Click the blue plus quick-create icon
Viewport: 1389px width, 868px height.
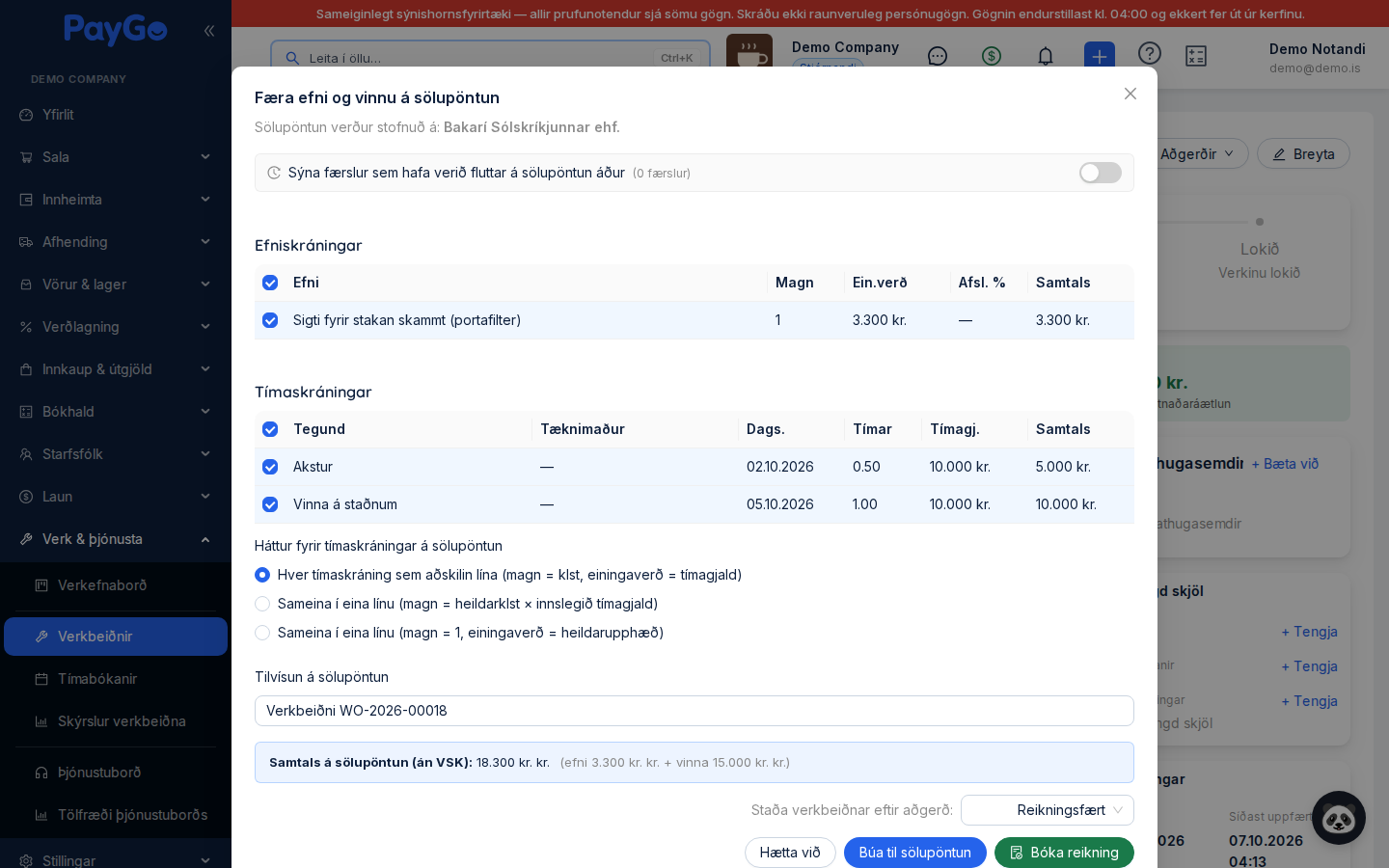pos(1100,56)
